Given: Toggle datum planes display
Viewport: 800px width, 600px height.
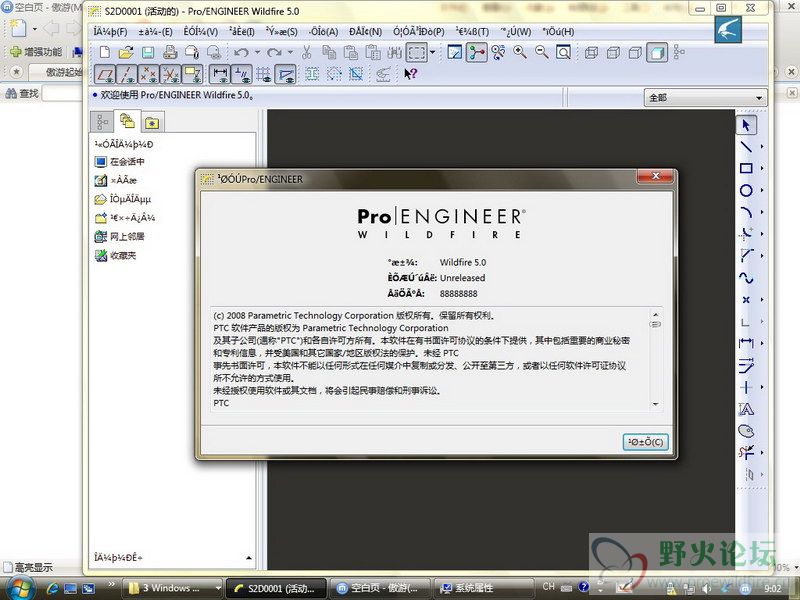Looking at the screenshot, I should tap(105, 74).
